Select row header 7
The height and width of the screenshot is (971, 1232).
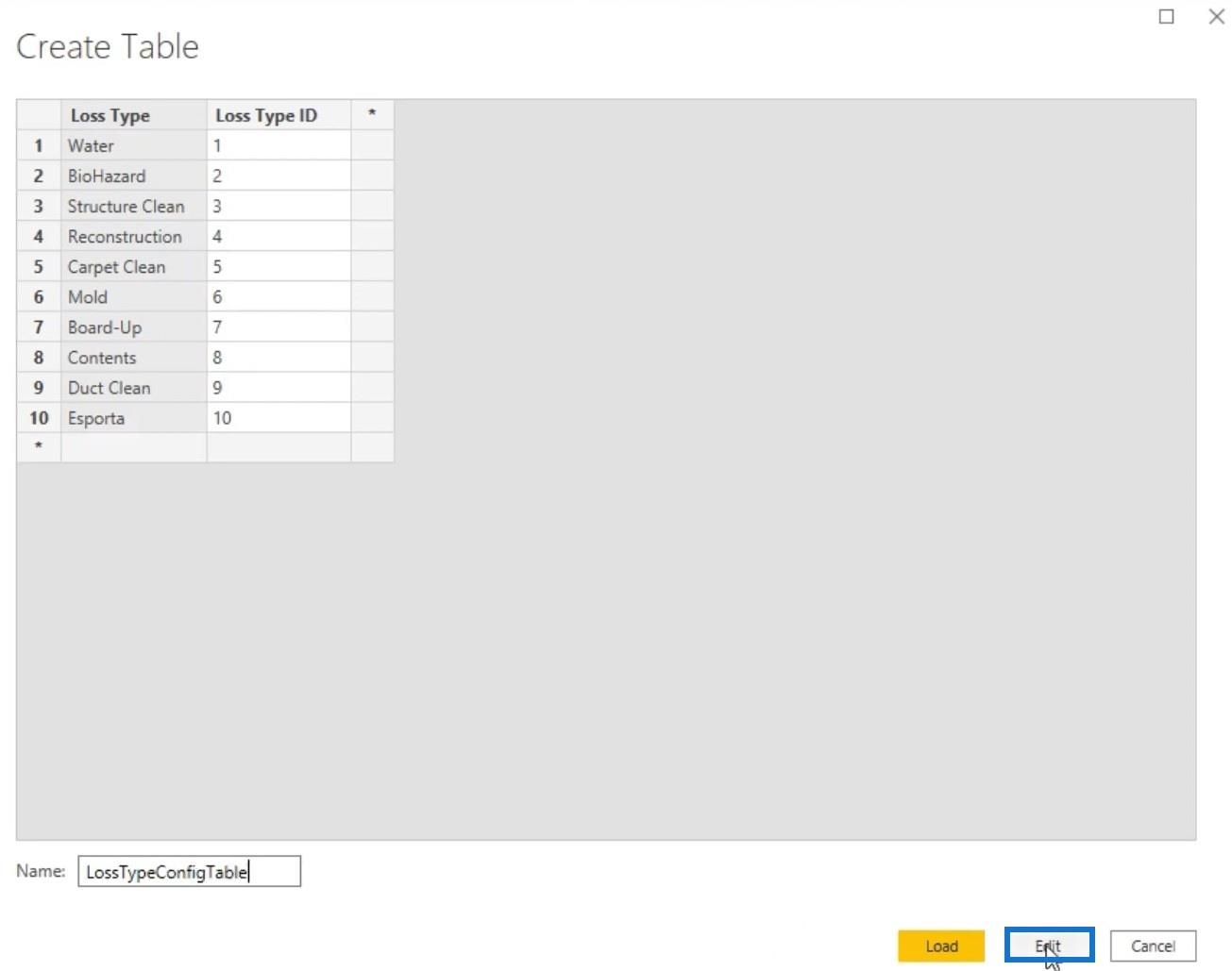pyautogui.click(x=39, y=326)
